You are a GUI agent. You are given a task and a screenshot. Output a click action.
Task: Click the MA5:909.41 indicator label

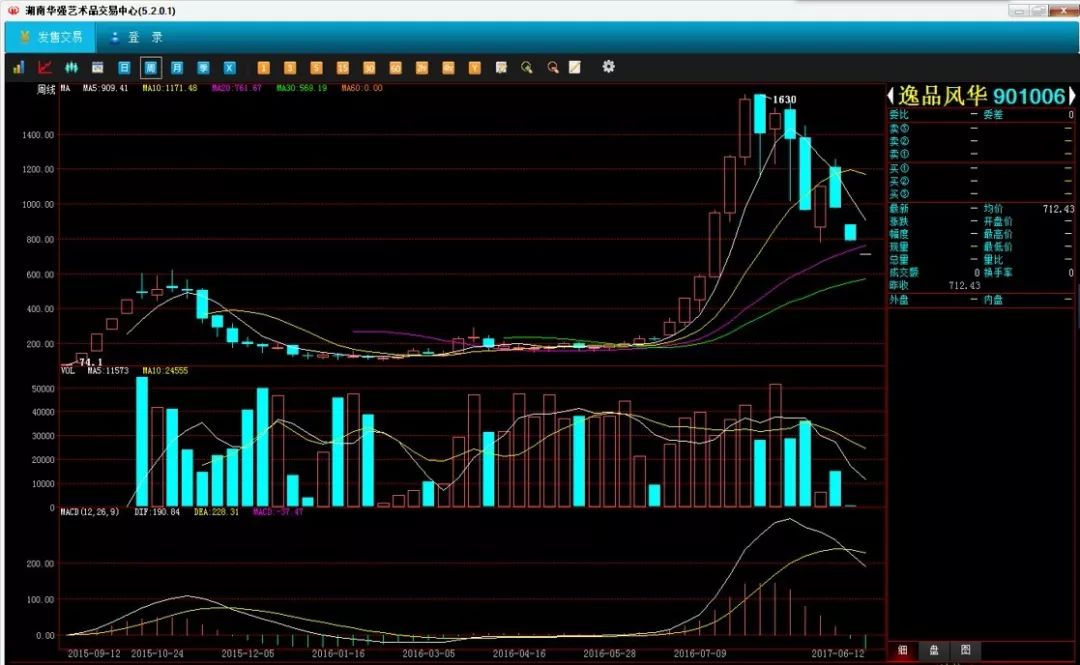pos(105,88)
